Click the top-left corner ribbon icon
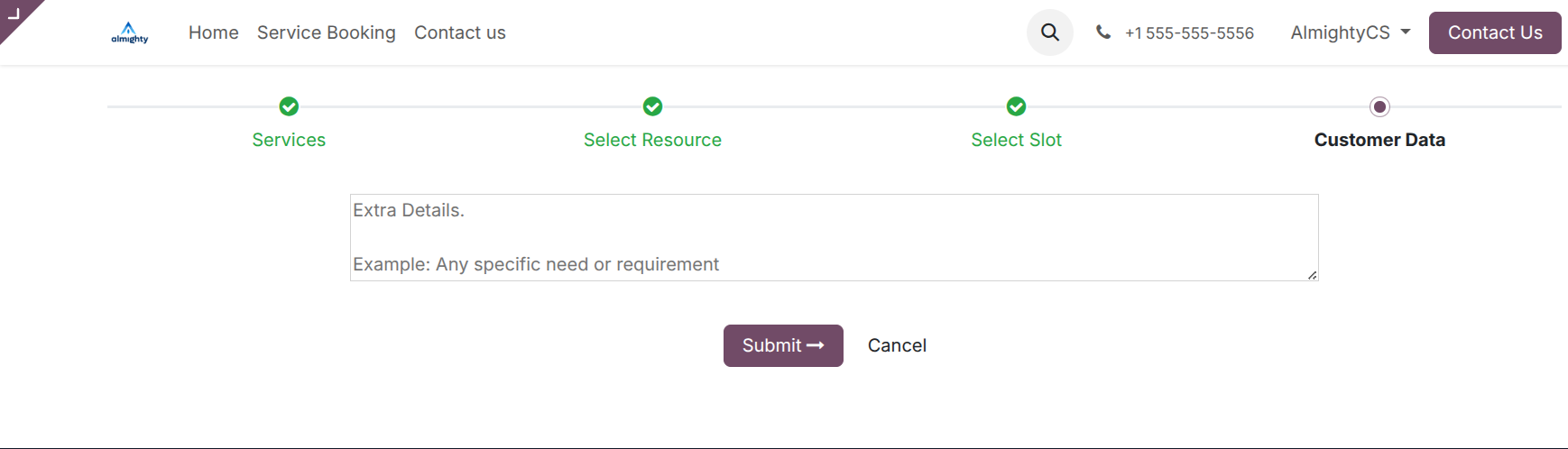Viewport: 1568px width, 449px height. click(14, 14)
